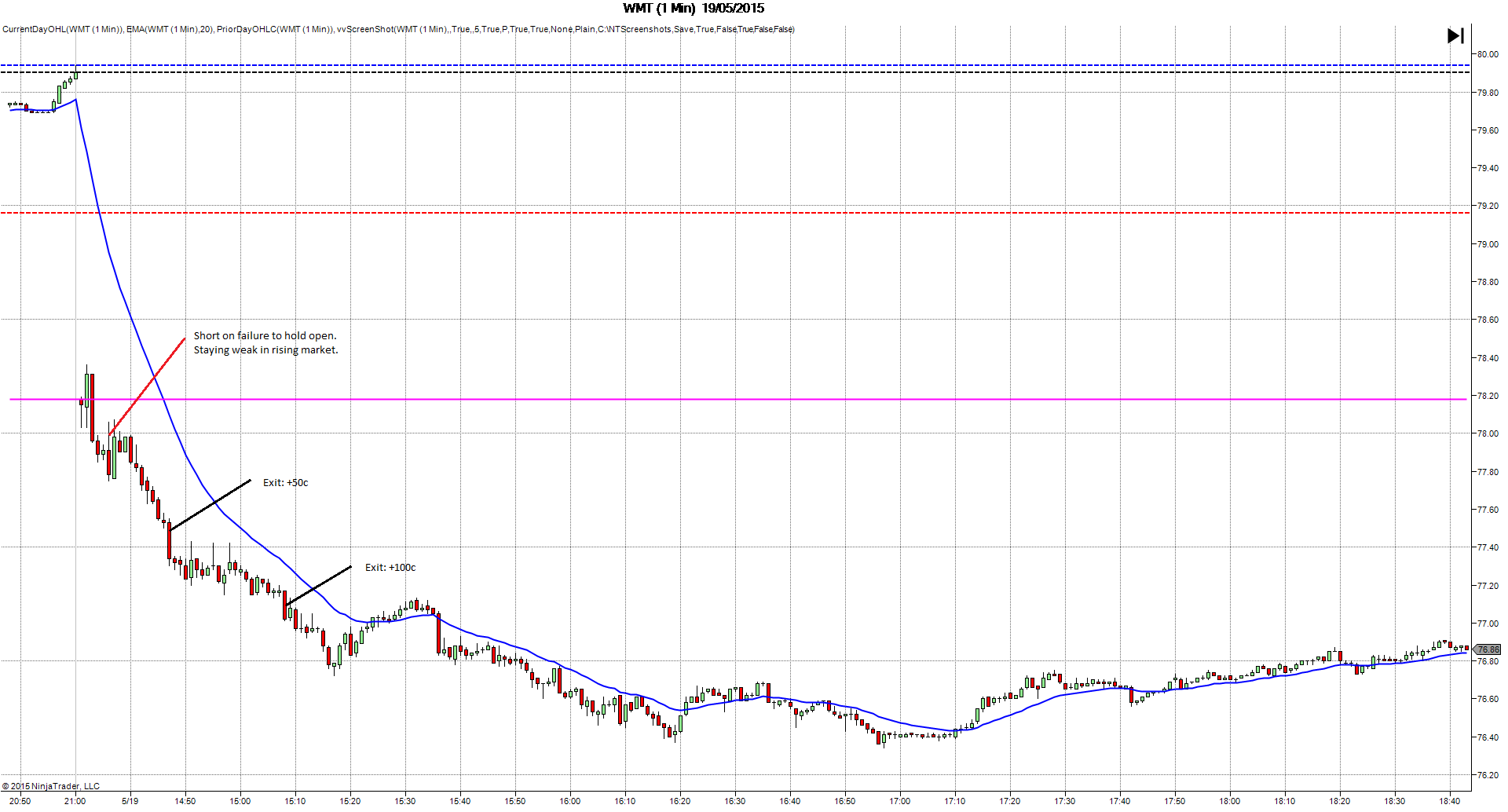
Task: Click the 17:30 time axis label
Action: coord(1065,801)
